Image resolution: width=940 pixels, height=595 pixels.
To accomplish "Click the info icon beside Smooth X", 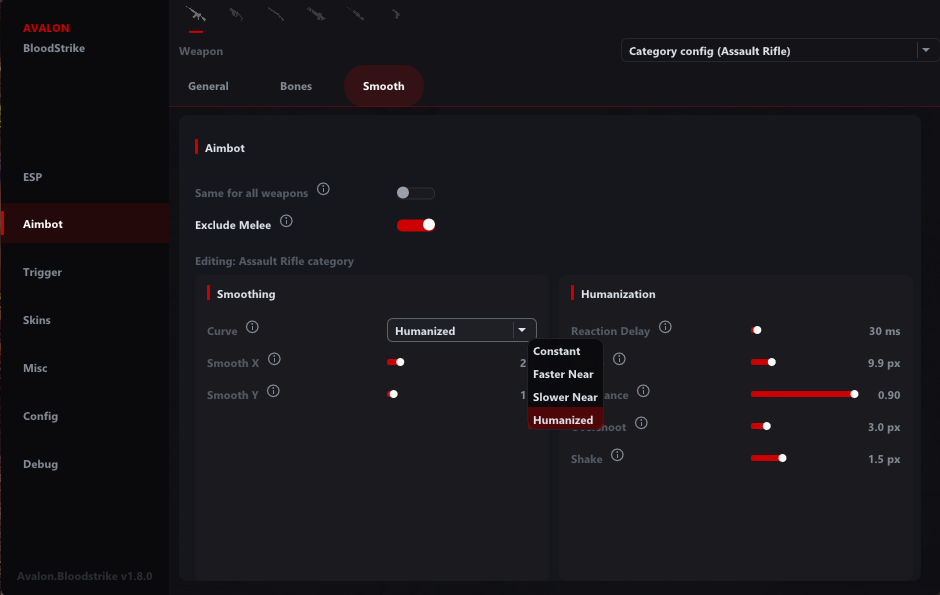I will [274, 359].
